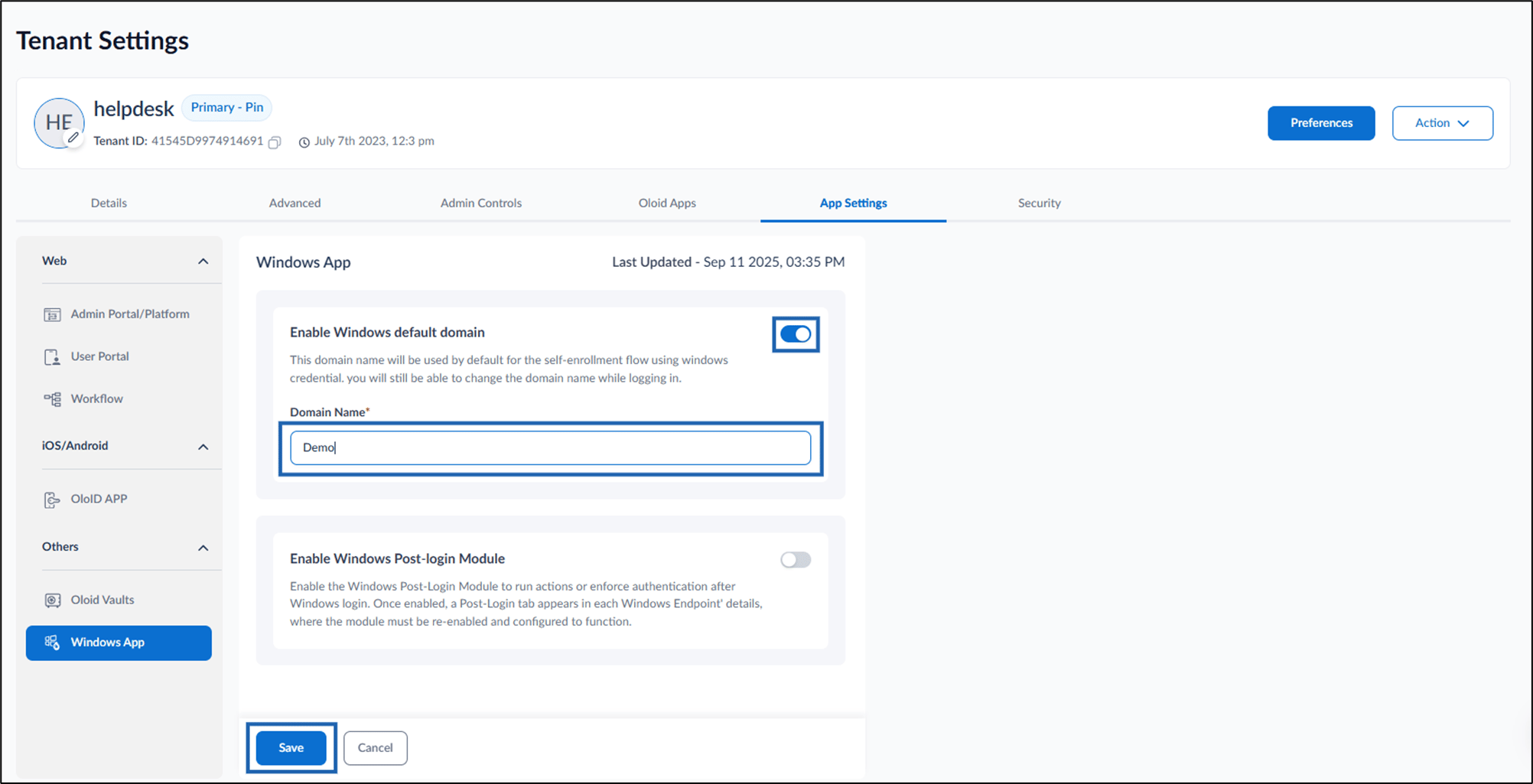
Task: Open Admin Portal/Platform settings
Action: (118, 314)
